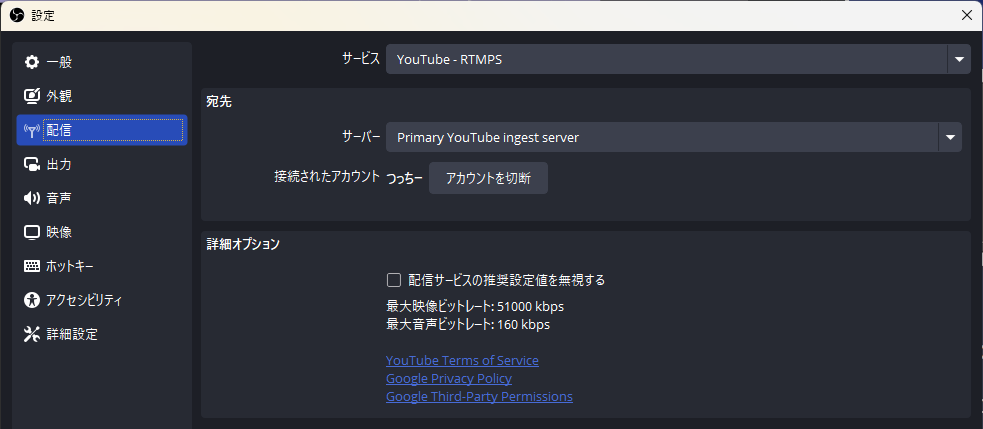The image size is (983, 429).
Task: Click the 外観 appearance icon in sidebar
Action: (x=31, y=96)
